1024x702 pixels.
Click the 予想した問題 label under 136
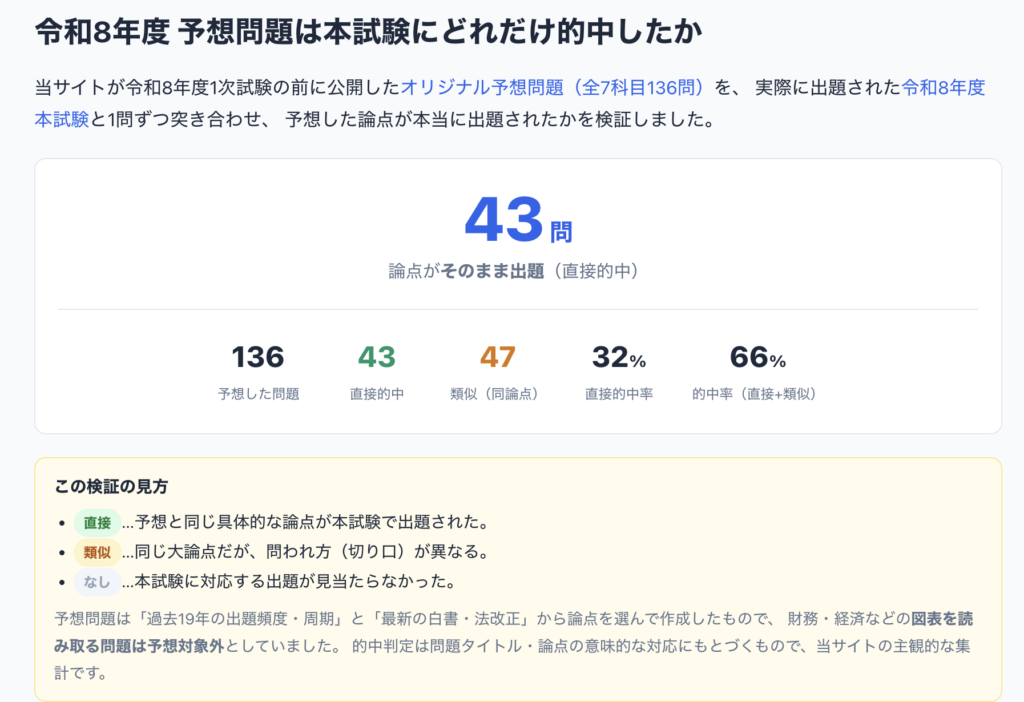click(x=258, y=394)
